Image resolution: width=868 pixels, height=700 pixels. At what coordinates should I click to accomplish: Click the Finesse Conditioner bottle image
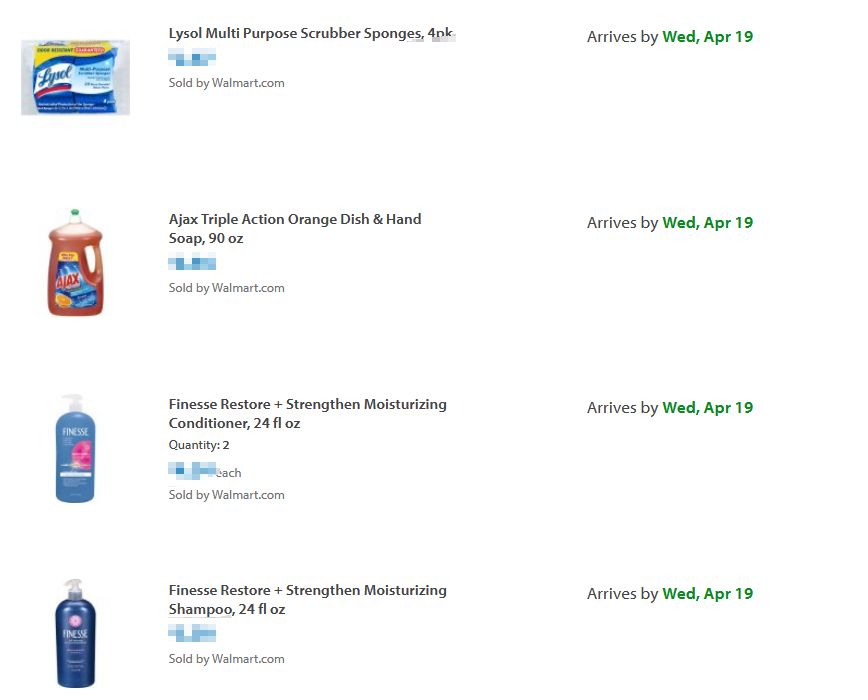[x=75, y=448]
